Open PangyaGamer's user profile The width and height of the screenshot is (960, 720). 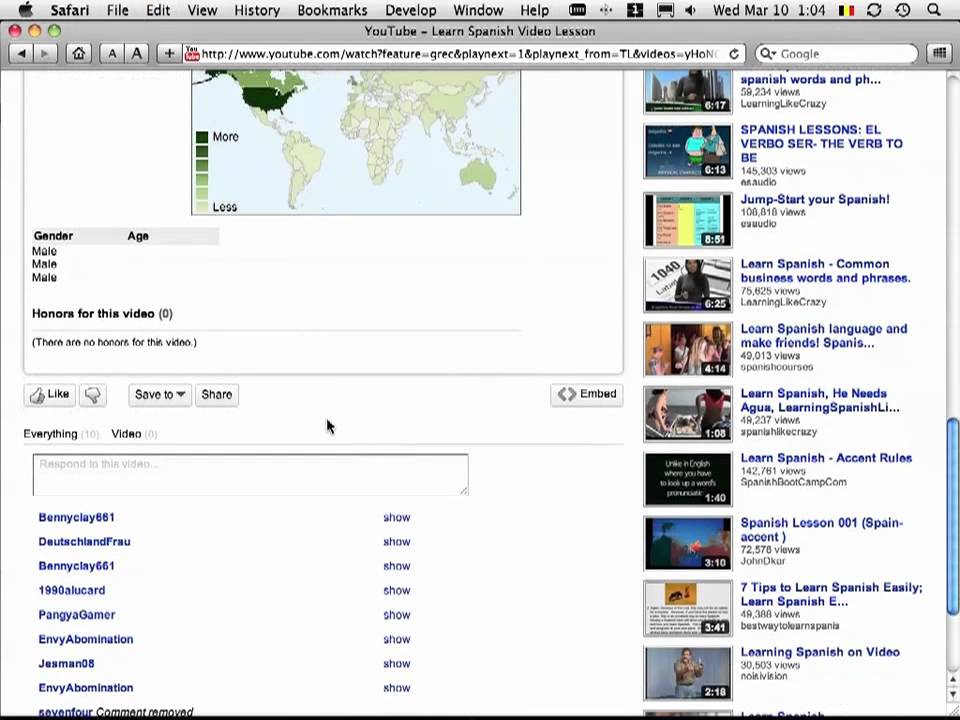pyautogui.click(x=77, y=615)
